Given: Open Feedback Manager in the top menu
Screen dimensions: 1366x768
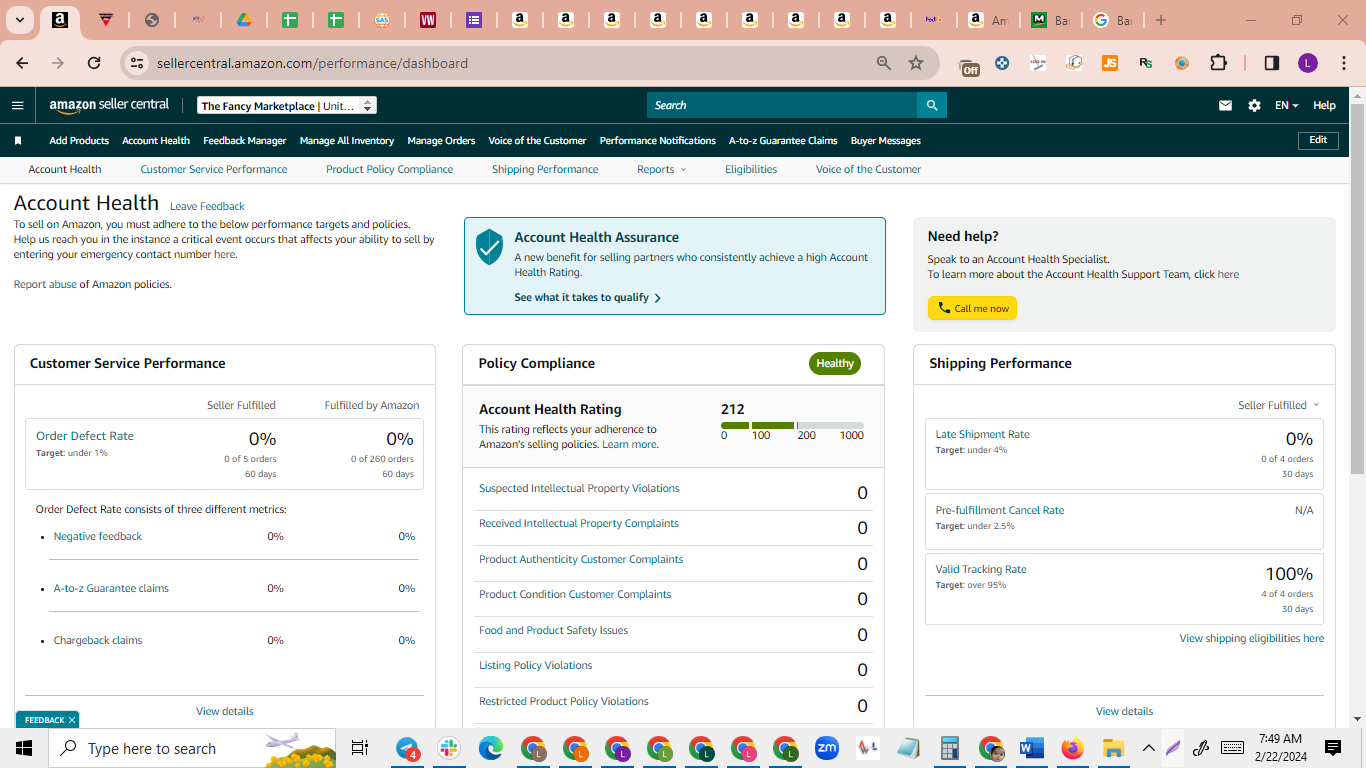Looking at the screenshot, I should 244,141.
